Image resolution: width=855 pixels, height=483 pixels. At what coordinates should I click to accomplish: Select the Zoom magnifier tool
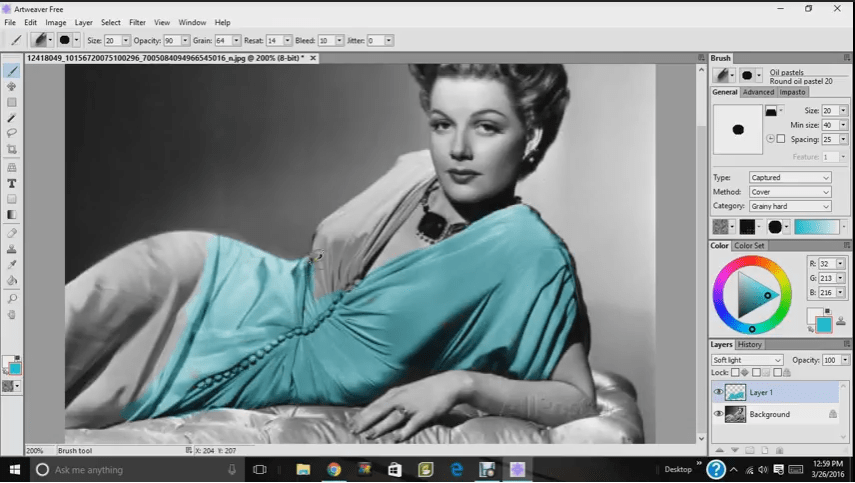click(12, 298)
